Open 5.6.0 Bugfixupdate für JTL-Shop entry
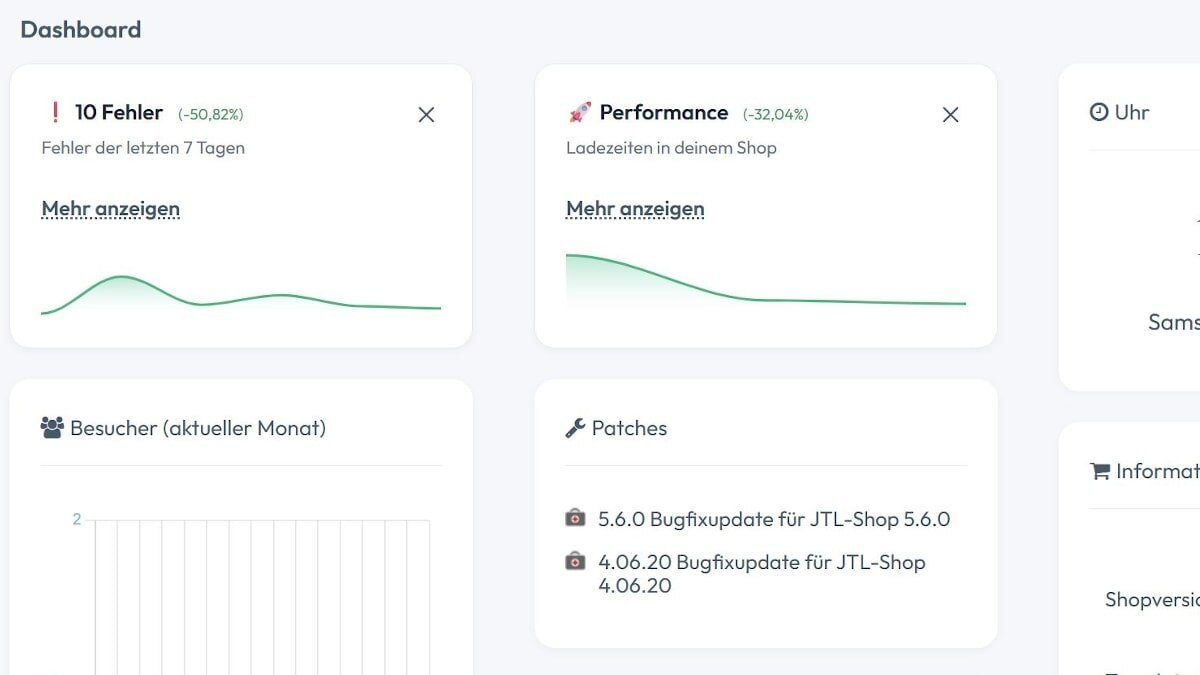The width and height of the screenshot is (1200, 675). [774, 519]
